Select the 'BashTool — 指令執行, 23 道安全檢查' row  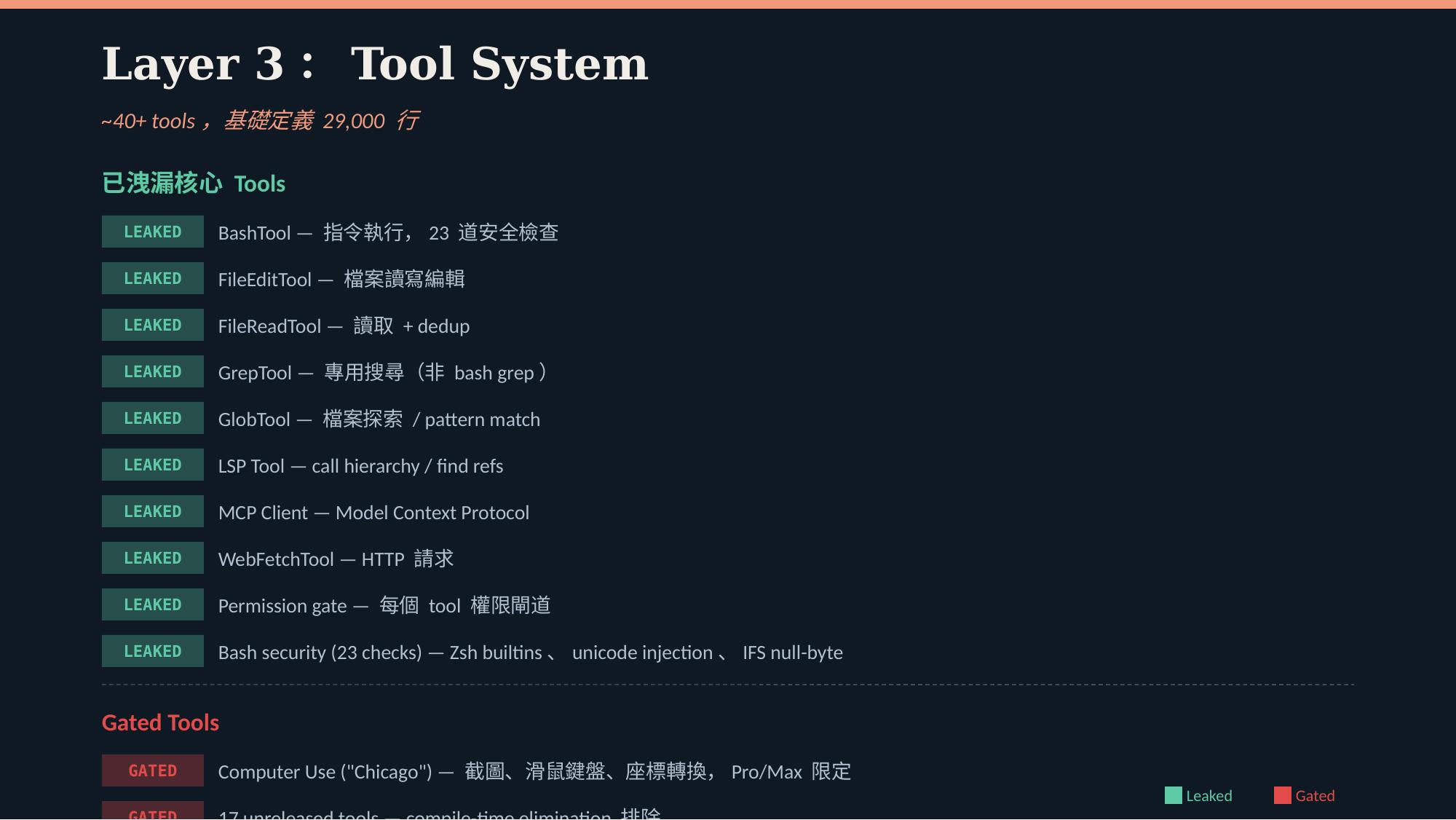(388, 233)
